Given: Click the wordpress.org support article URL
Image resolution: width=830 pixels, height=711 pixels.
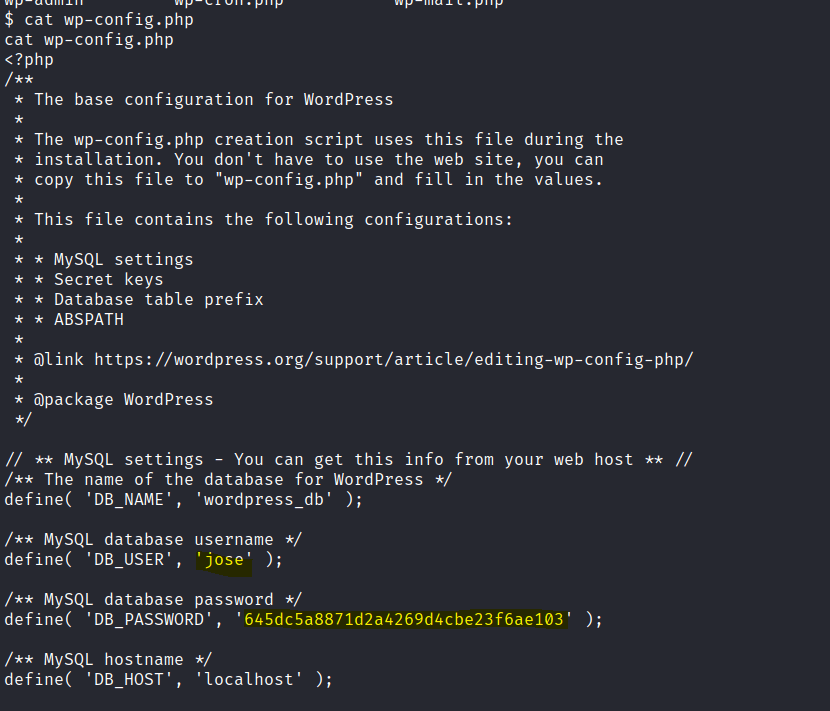Looking at the screenshot, I should click(393, 359).
